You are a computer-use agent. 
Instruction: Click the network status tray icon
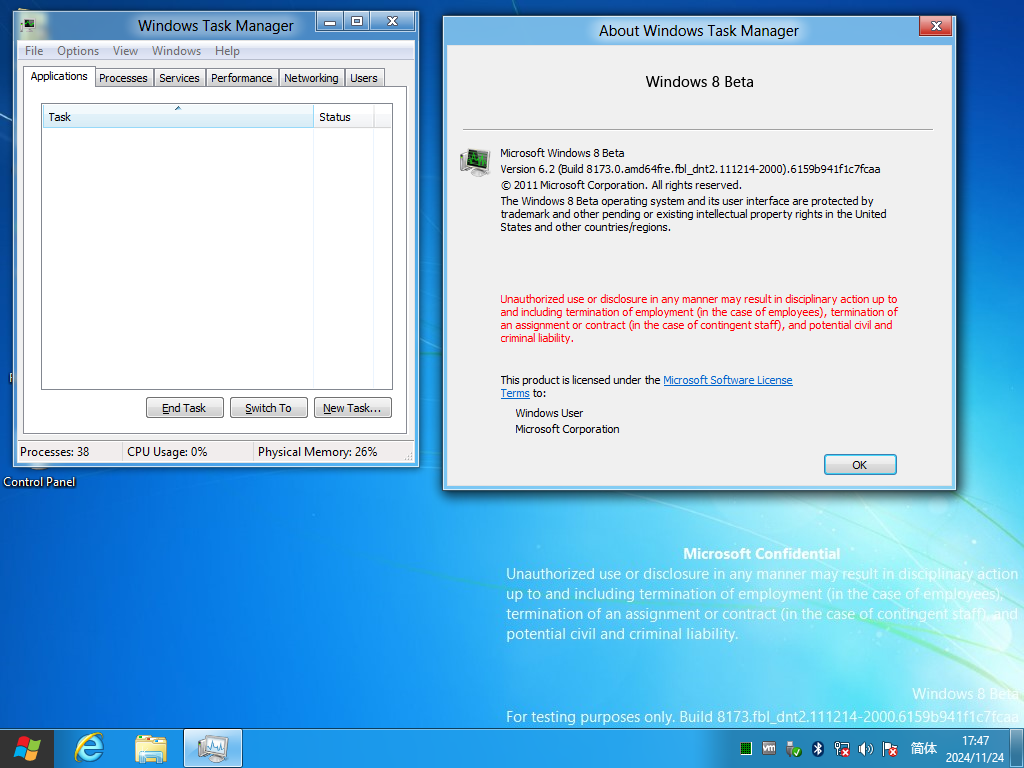842,748
